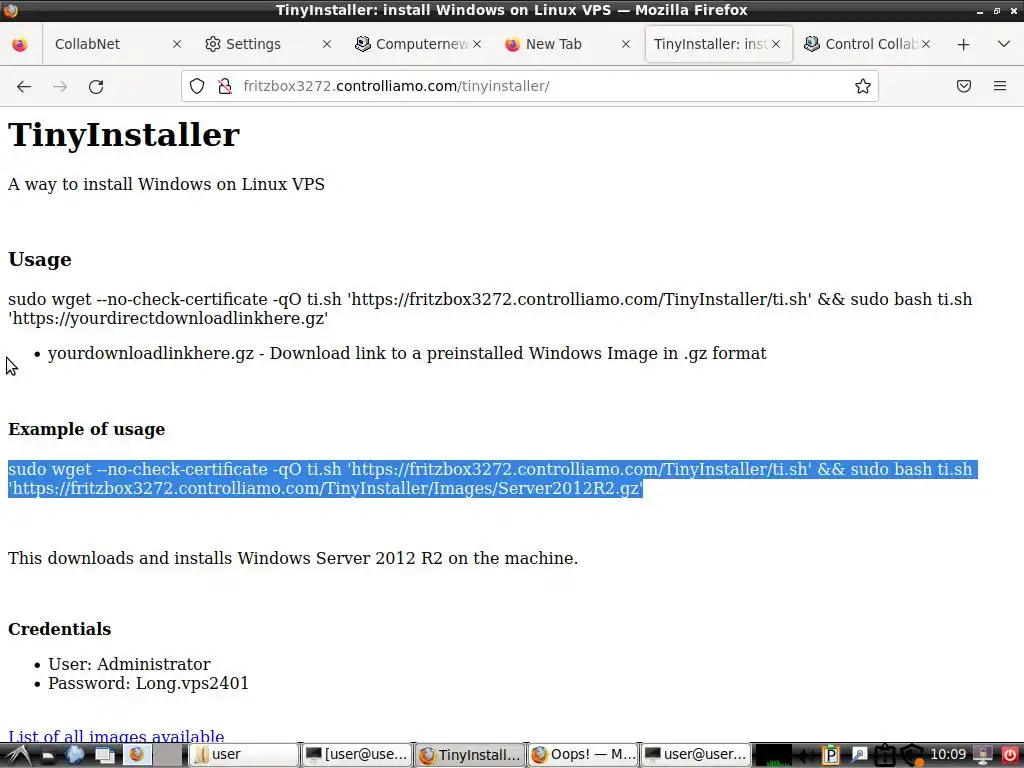Expand the list all tabs chevron
The width and height of the screenshot is (1024, 768).
pos(1004,44)
